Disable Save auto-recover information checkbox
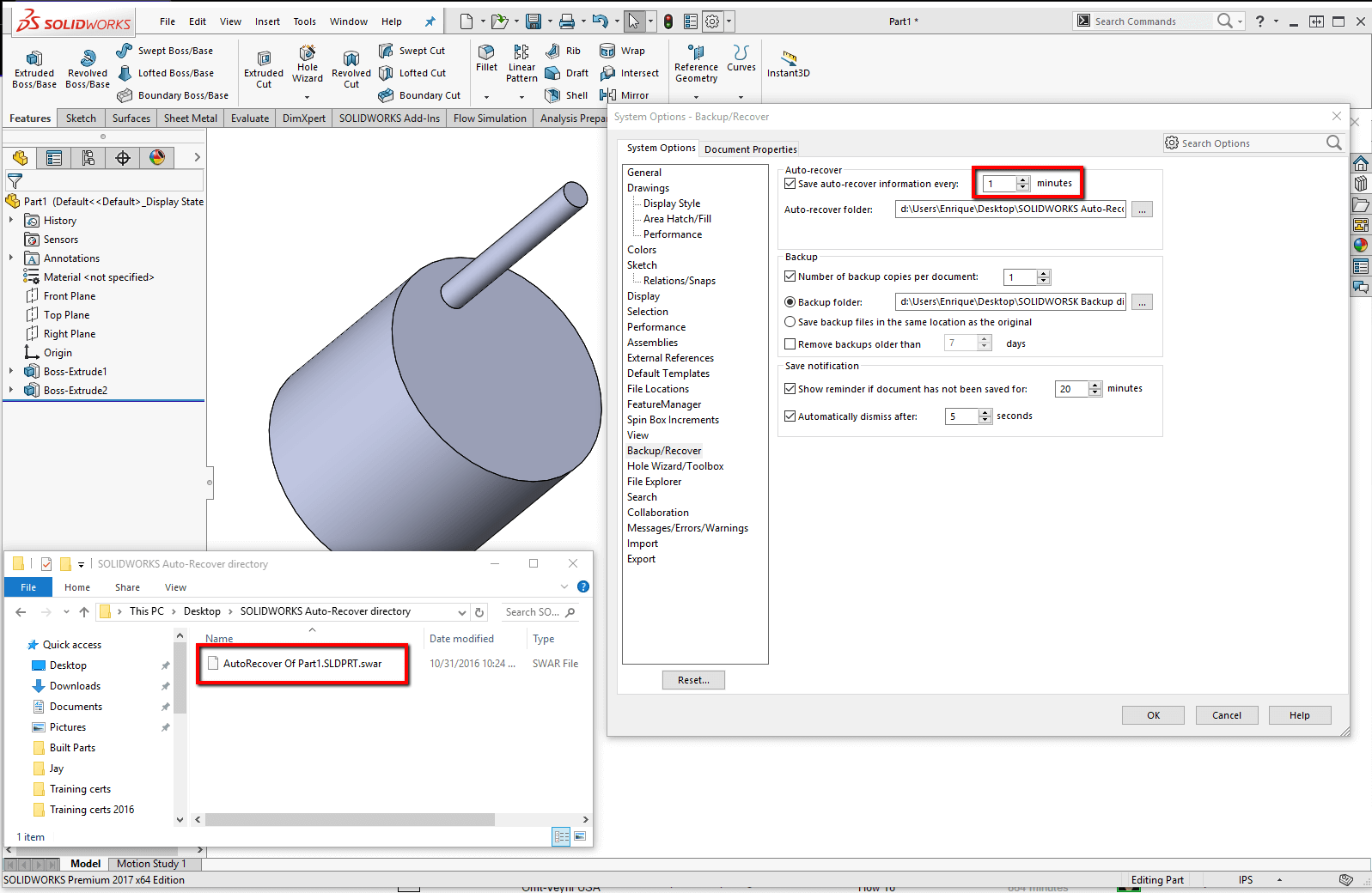The width and height of the screenshot is (1372, 893). tap(790, 184)
